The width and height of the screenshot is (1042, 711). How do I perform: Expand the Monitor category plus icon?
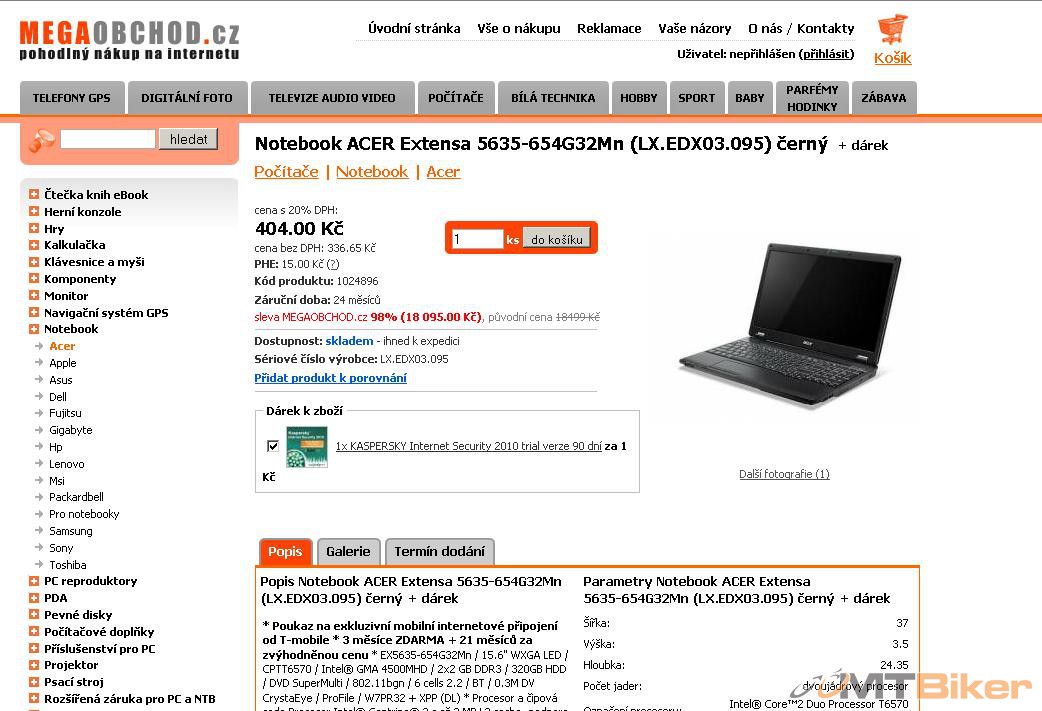point(34,296)
